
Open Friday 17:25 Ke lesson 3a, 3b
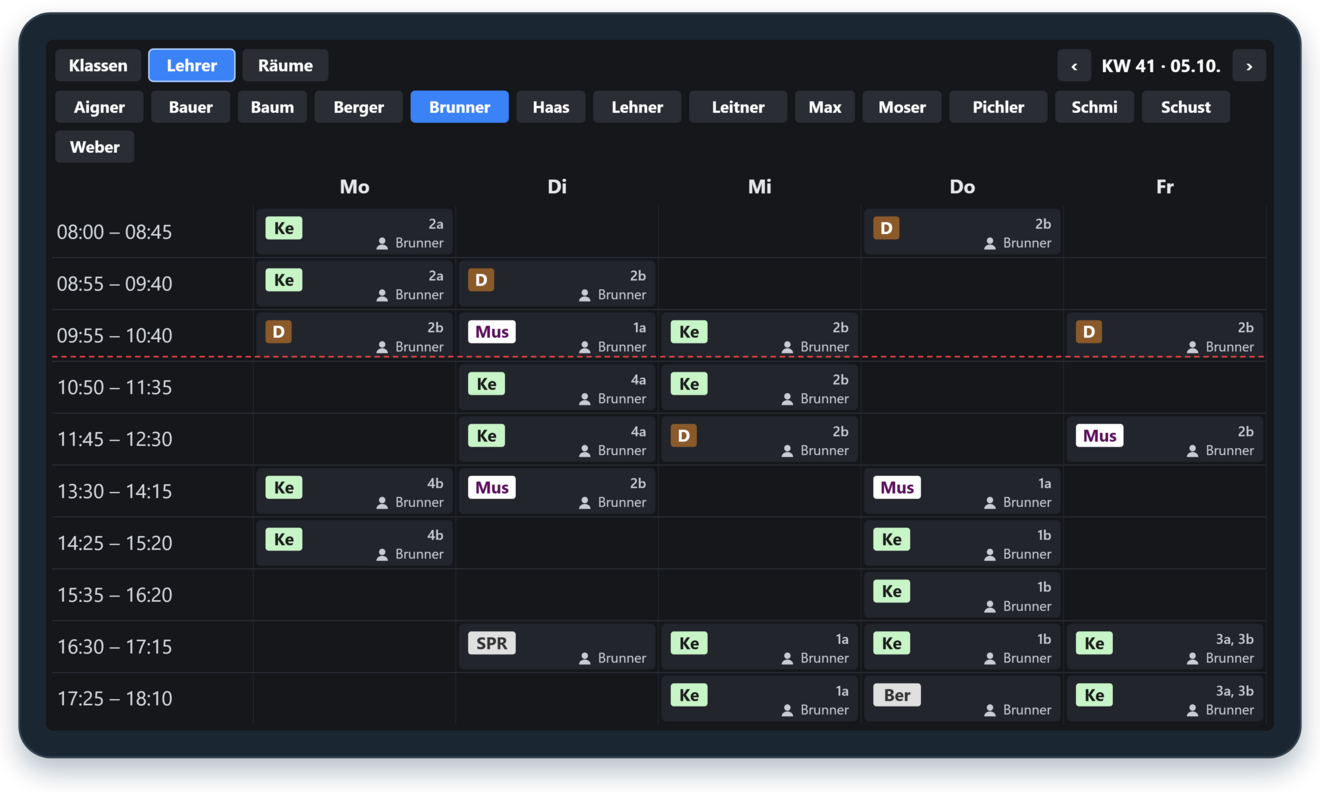pos(1165,699)
